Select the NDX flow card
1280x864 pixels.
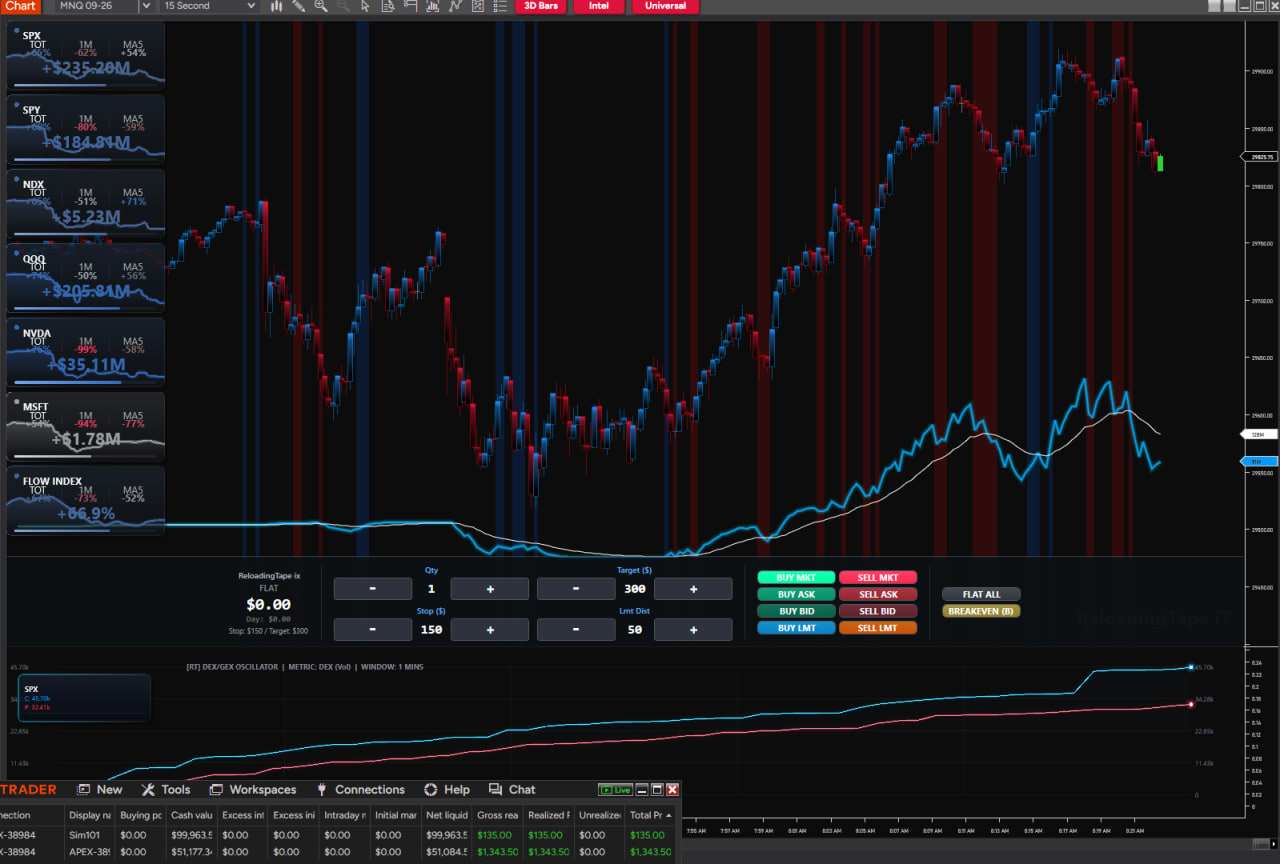[x=85, y=203]
